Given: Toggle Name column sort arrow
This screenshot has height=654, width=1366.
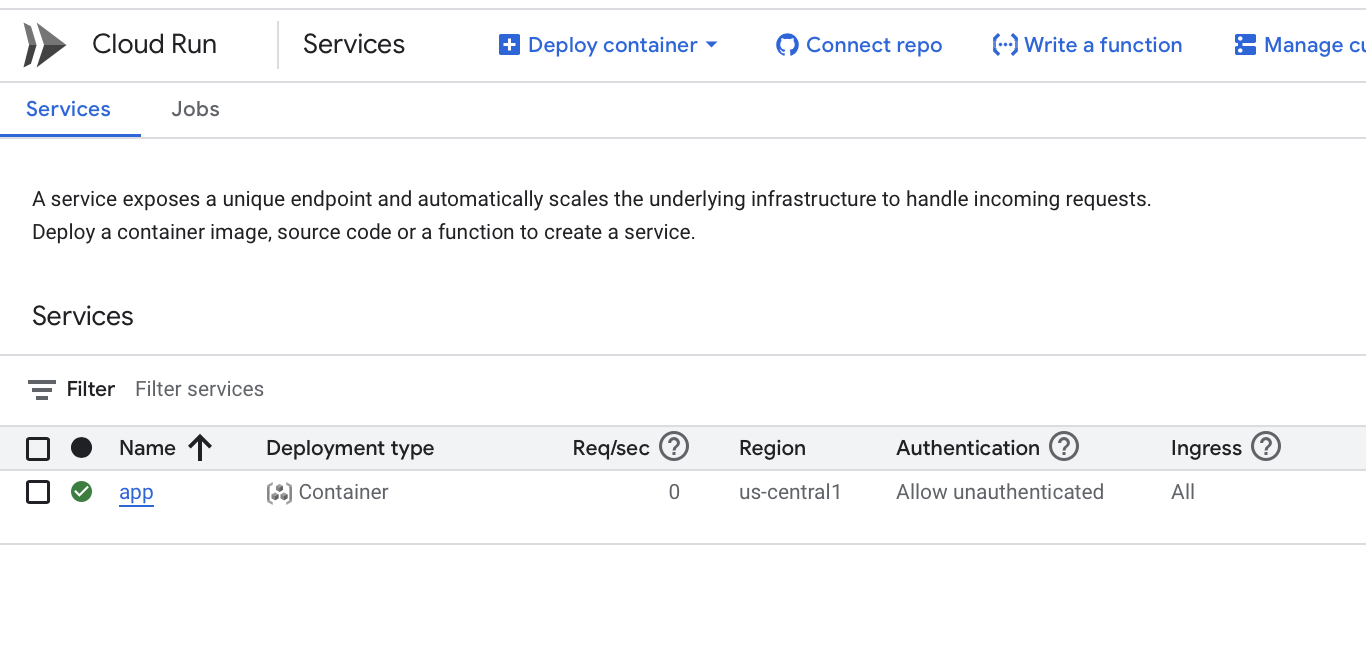Looking at the screenshot, I should [200, 448].
